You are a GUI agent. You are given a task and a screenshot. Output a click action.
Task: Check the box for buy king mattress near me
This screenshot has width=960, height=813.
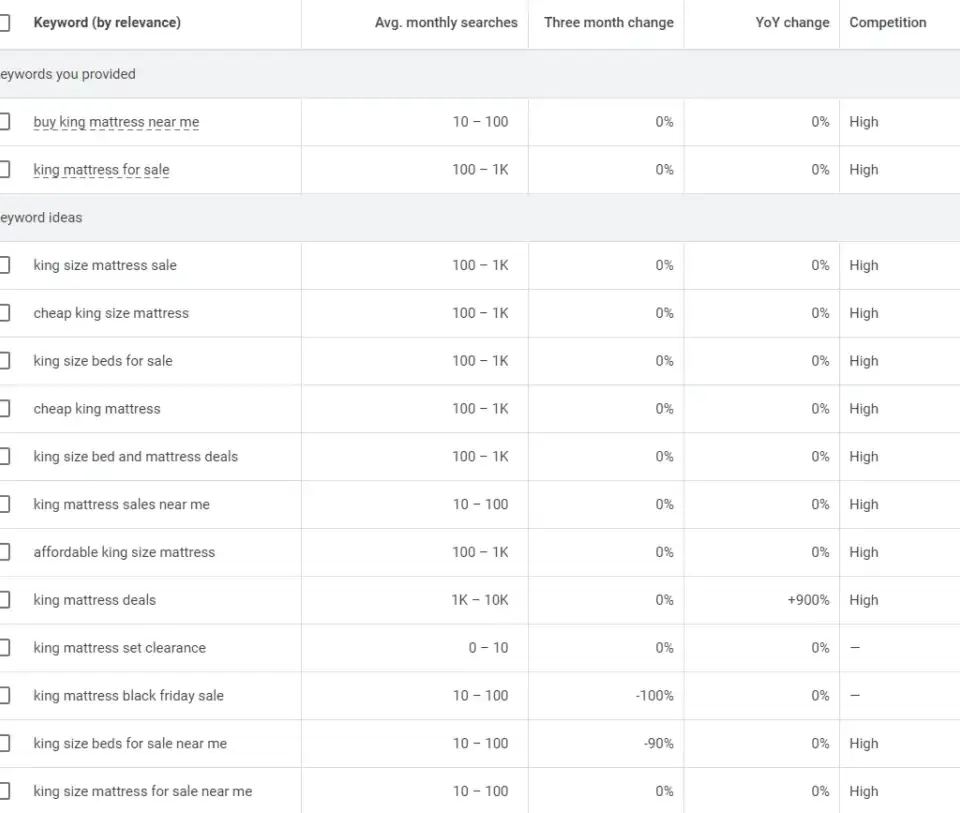[x=4, y=122]
